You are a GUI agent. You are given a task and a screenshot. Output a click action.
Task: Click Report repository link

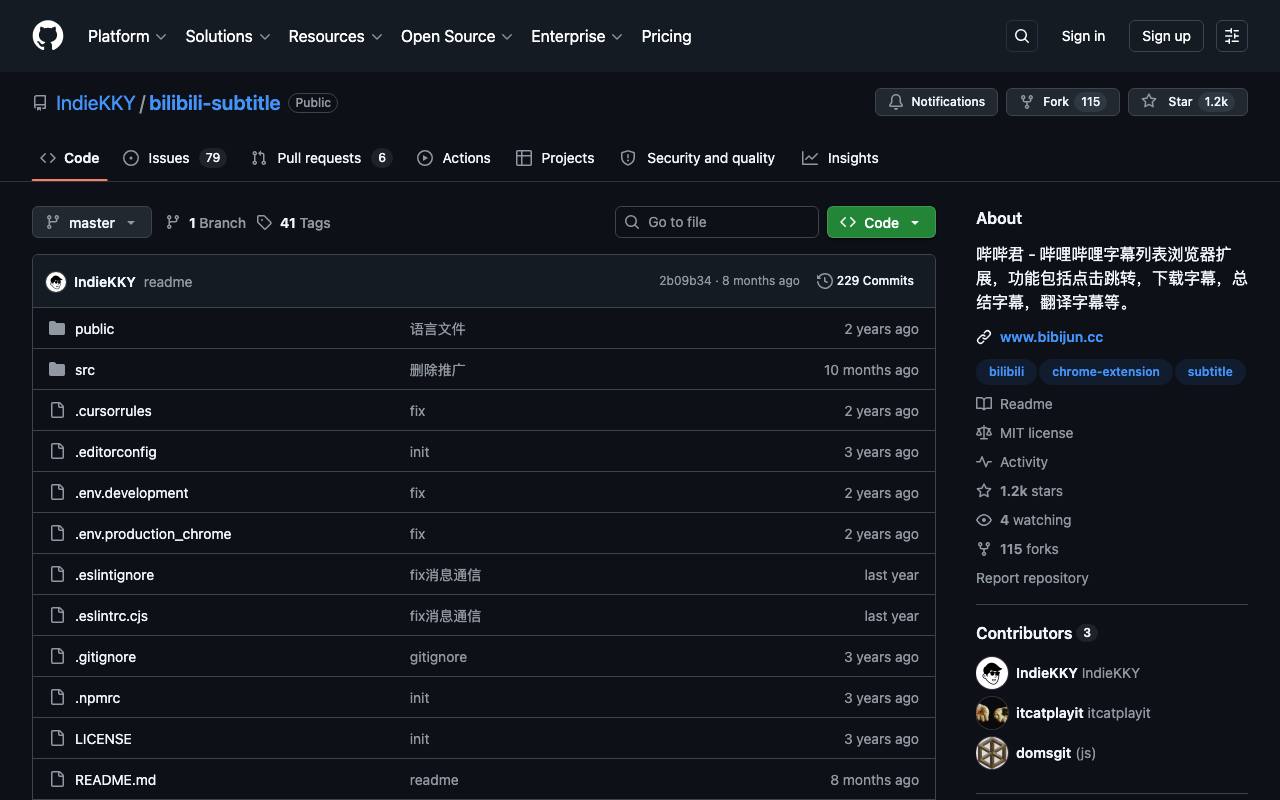(1032, 578)
